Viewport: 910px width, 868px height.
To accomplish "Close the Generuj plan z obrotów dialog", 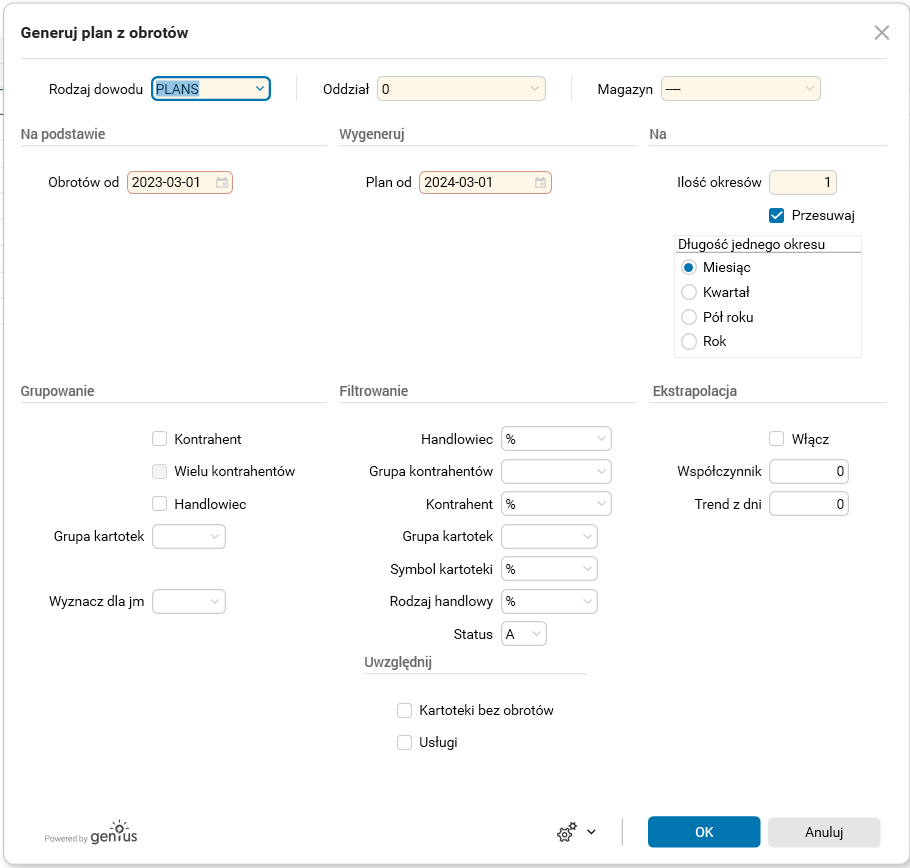I will [x=881, y=33].
